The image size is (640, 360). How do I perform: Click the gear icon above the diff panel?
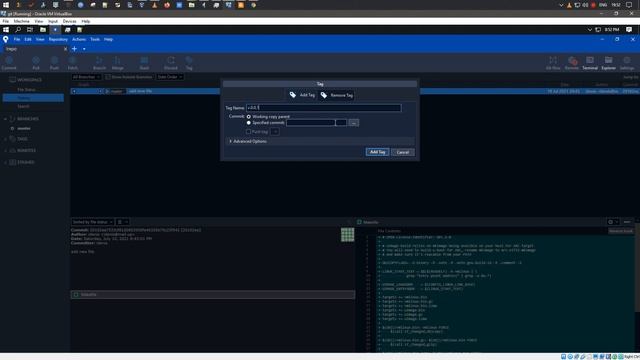click(x=611, y=222)
